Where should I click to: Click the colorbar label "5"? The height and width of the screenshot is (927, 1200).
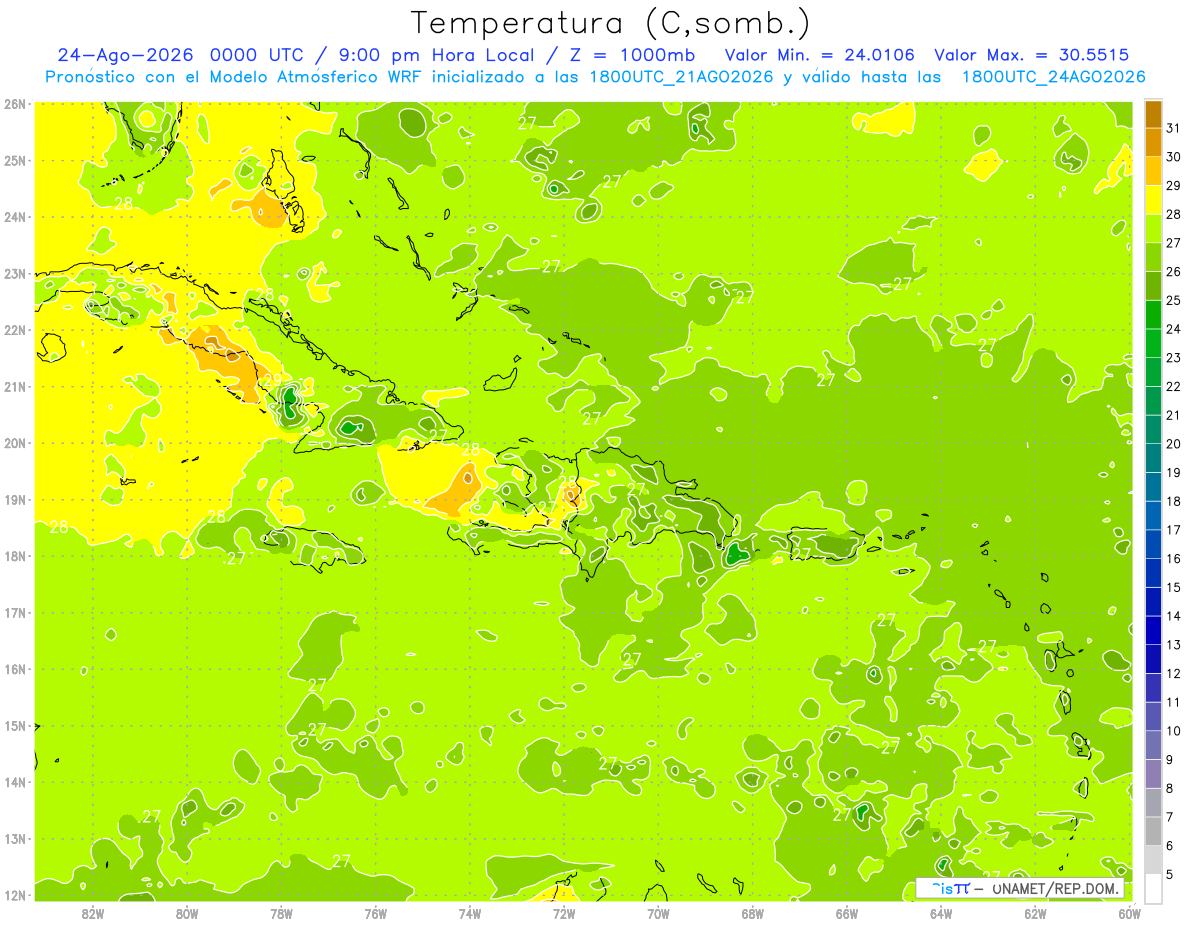(x=1170, y=874)
